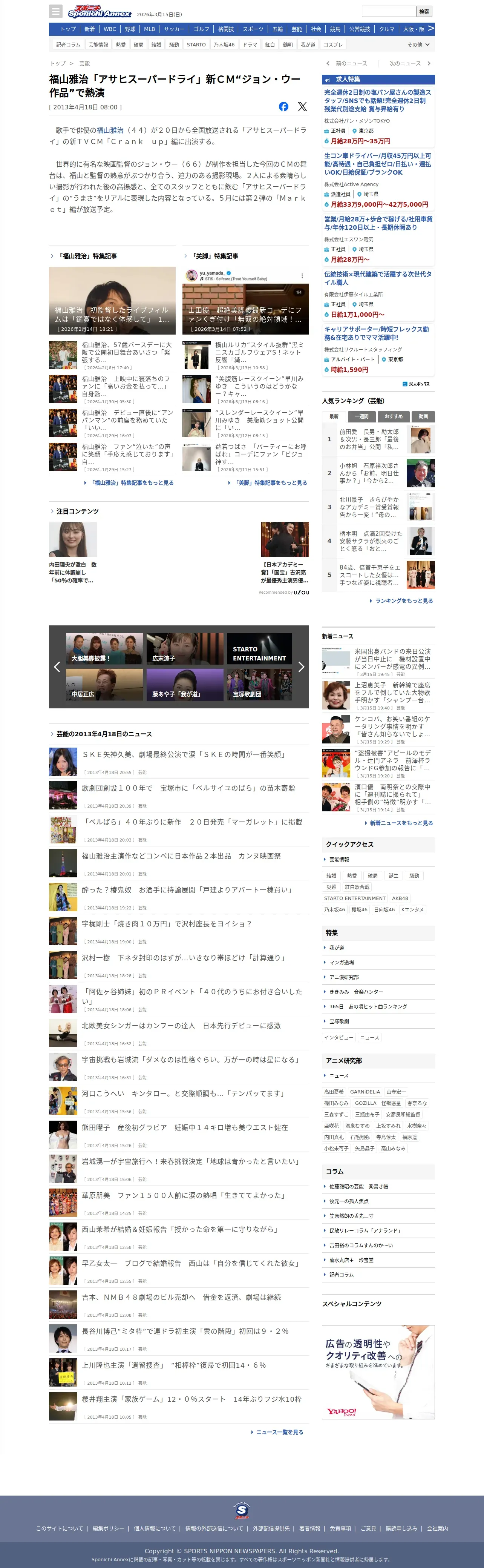The width and height of the screenshot is (484, 1568).
Task: Open 乃木坂46 in the sub navigation
Action: [224, 45]
